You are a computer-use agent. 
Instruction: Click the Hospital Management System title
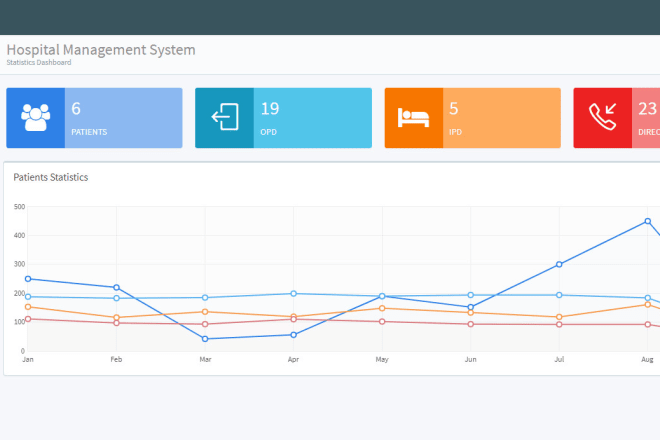pyautogui.click(x=101, y=50)
